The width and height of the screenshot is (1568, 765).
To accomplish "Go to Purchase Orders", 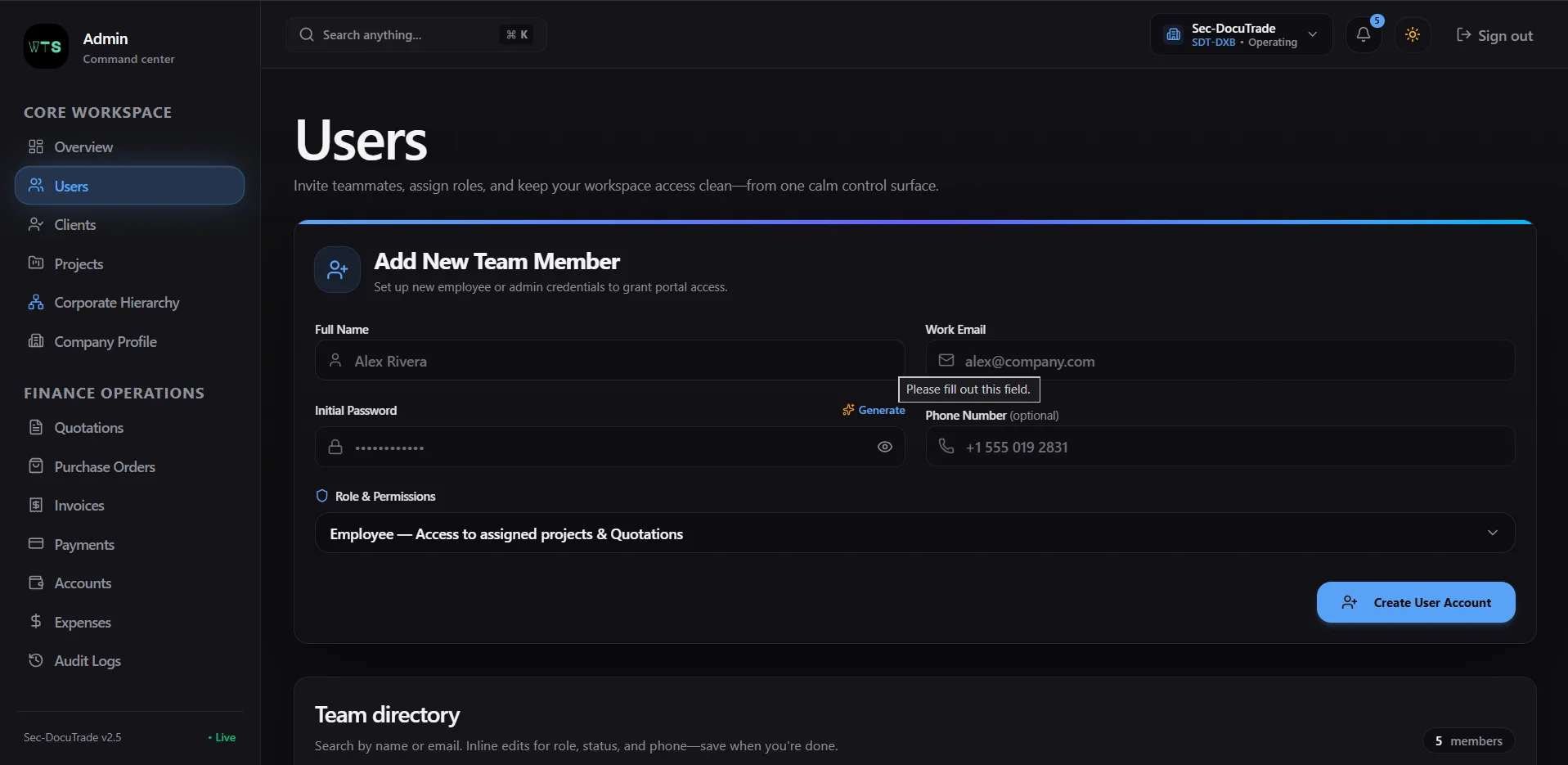I will click(129, 466).
